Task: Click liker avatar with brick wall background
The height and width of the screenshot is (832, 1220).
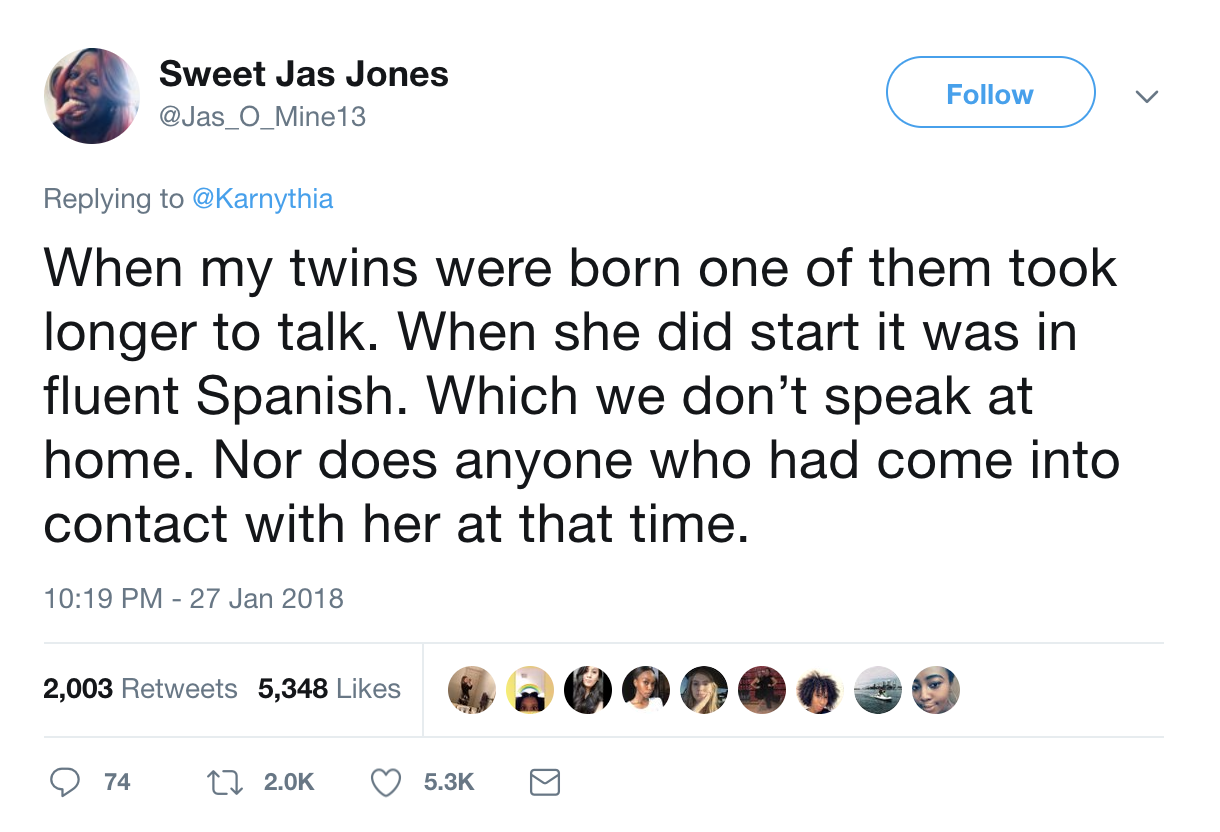Action: [x=762, y=690]
